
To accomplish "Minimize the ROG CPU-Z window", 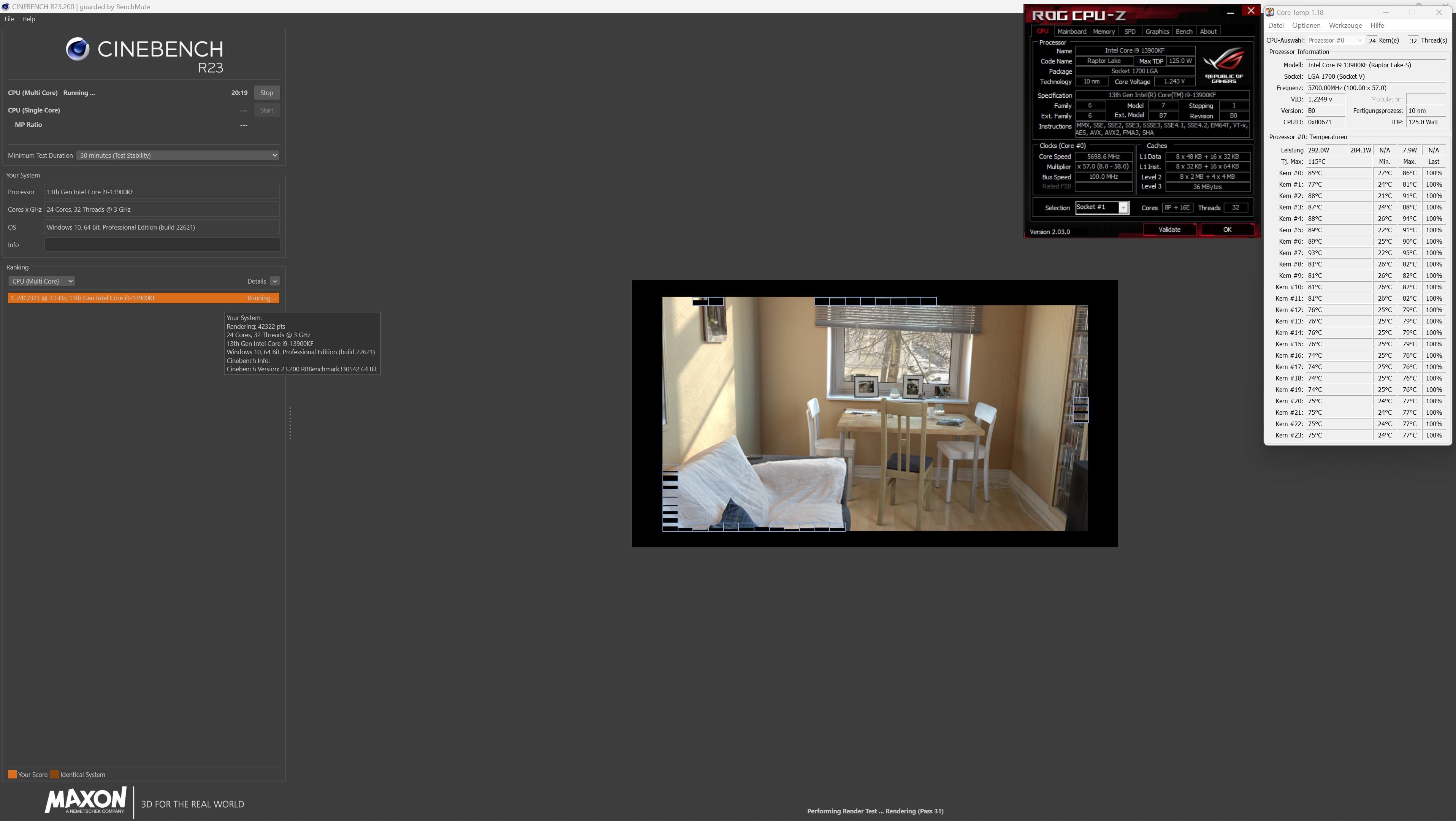I will click(1230, 12).
